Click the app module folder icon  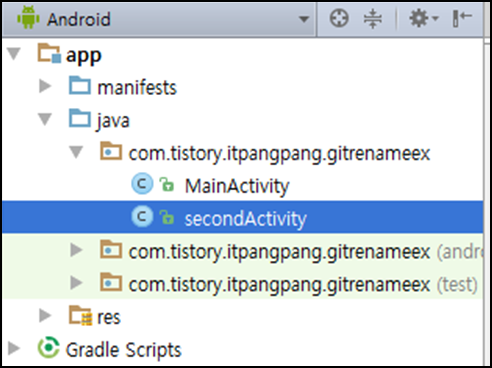pos(49,53)
